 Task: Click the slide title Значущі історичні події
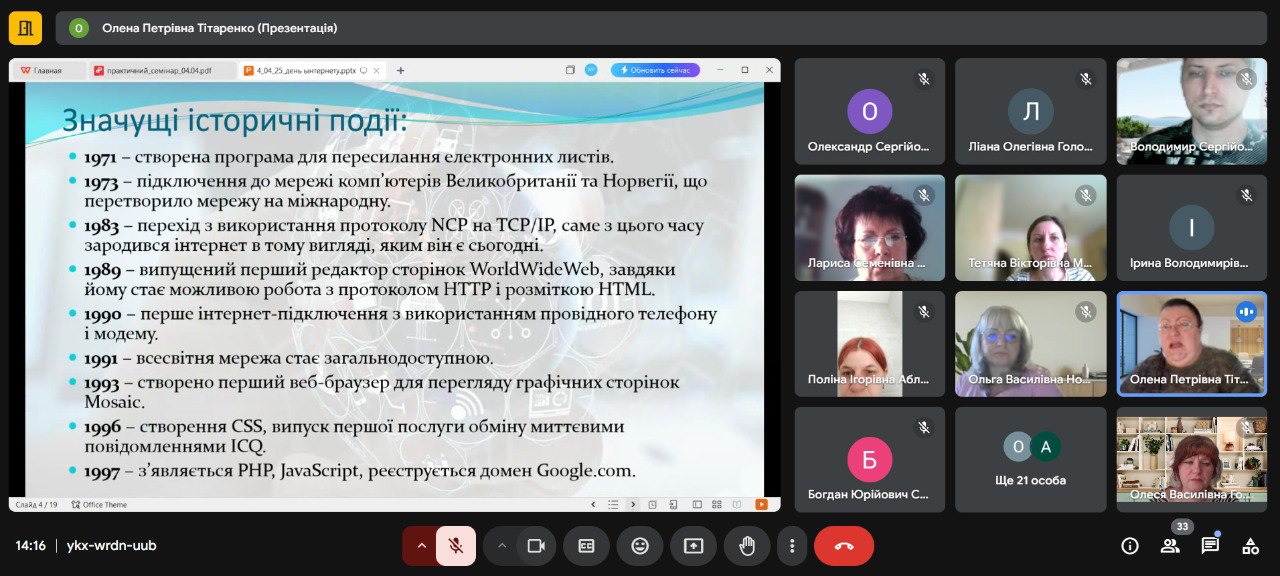[235, 121]
